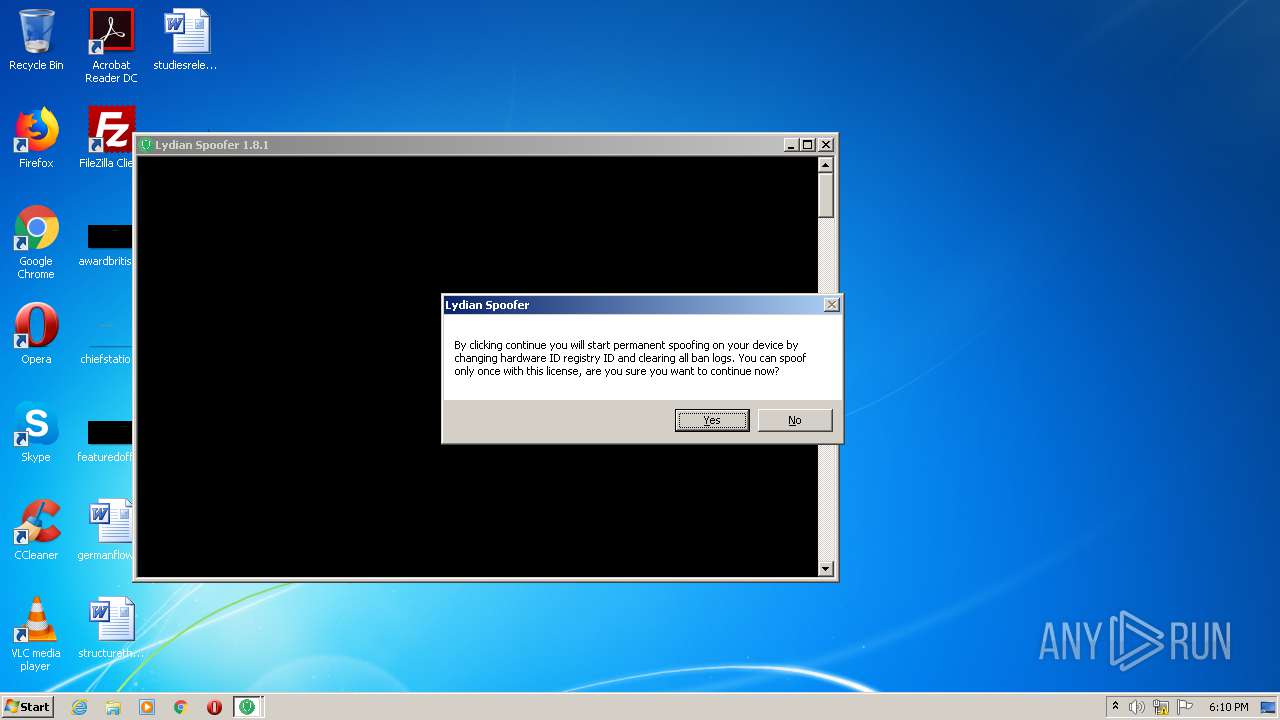Minimize the Lydian Spoofer 1.8.1 window
Screen dimensions: 1280x720
click(x=791, y=145)
